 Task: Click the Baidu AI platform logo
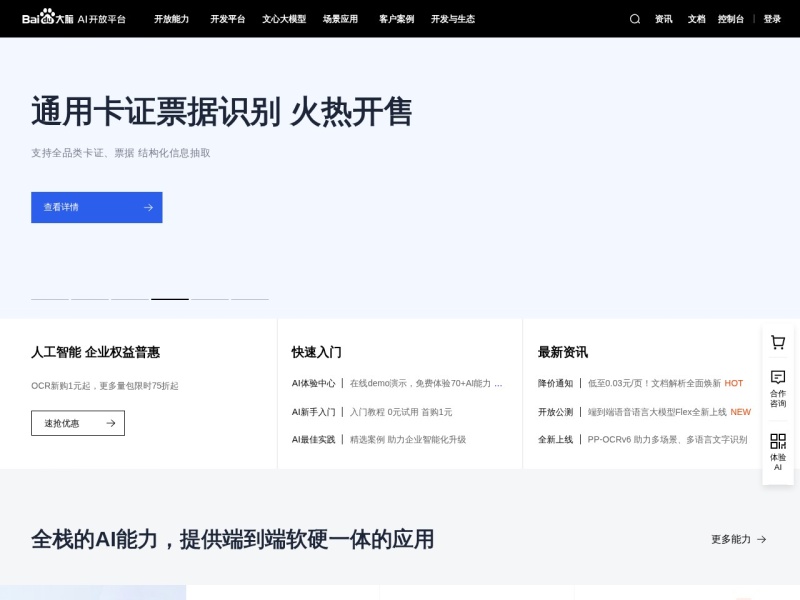click(74, 18)
